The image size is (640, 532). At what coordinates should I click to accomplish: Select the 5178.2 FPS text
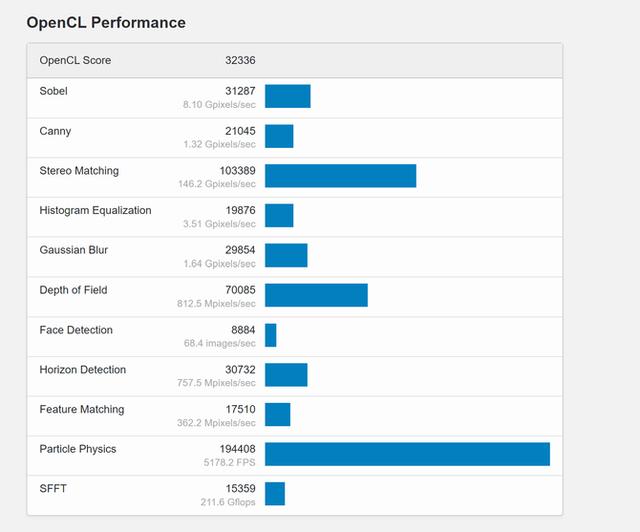click(229, 462)
